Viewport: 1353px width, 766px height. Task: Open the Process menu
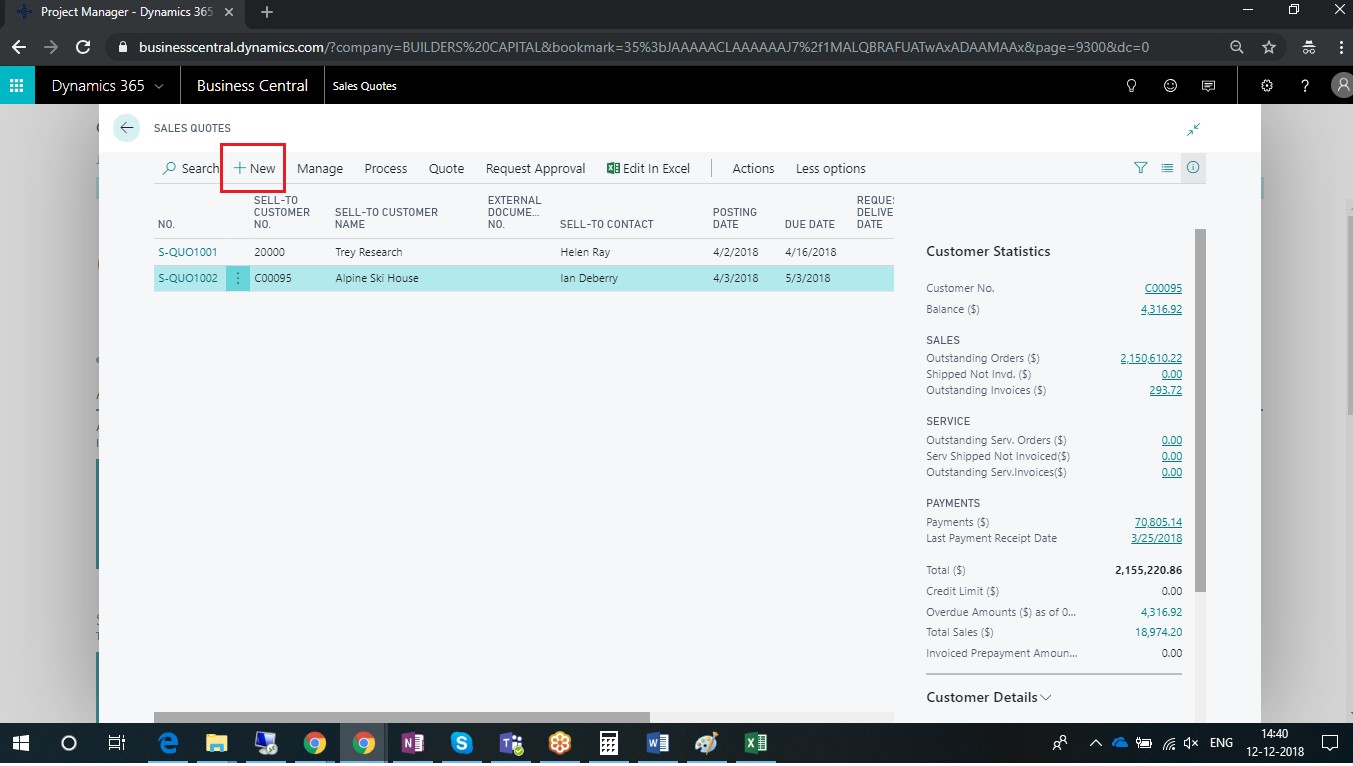tap(386, 168)
